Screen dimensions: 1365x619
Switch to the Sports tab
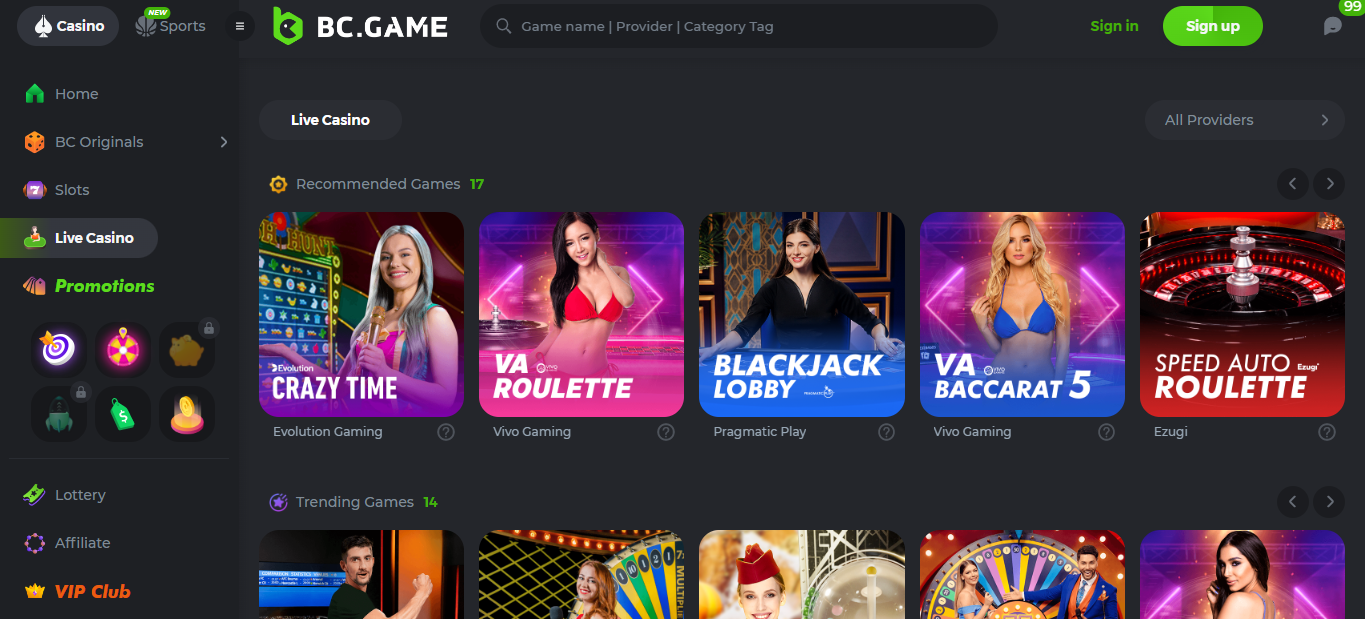171,26
